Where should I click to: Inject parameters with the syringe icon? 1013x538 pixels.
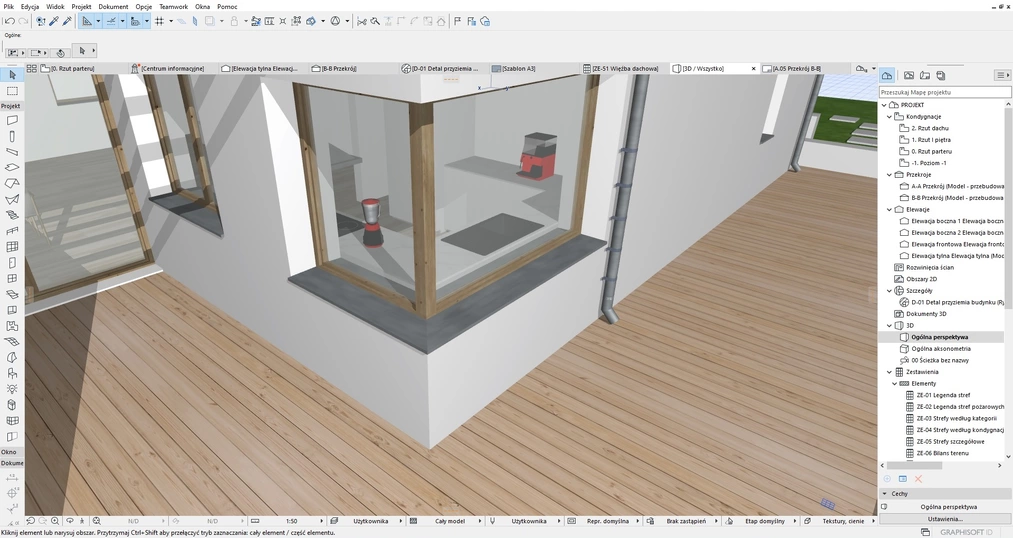[67, 21]
